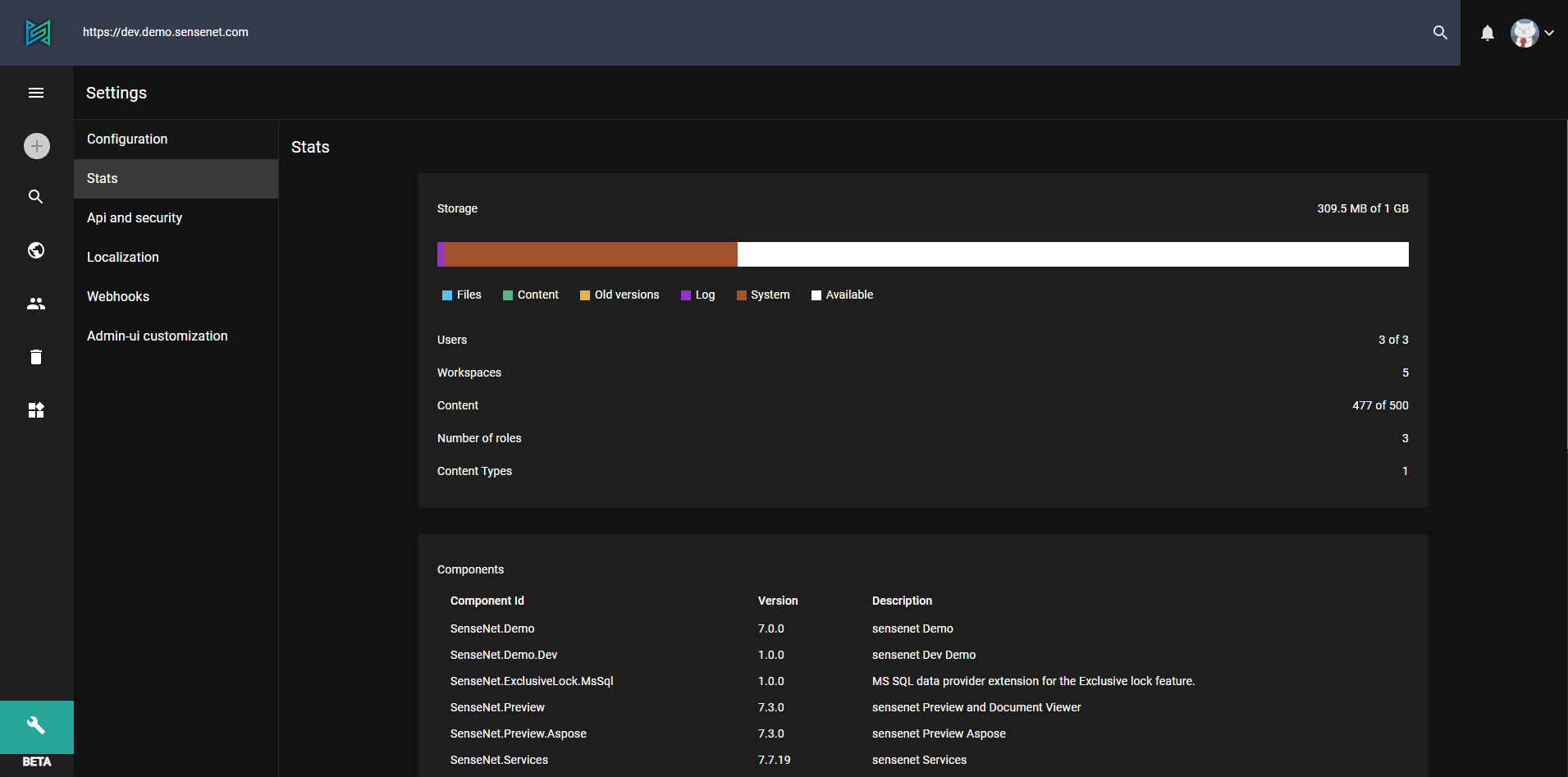Select SenseNet.ExclusiveLock.MsSql component

click(x=923, y=681)
